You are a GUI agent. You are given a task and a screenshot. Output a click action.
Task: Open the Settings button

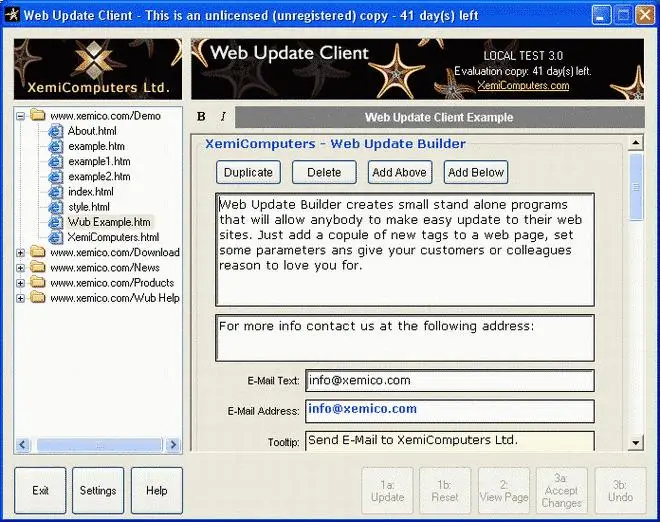(x=98, y=490)
